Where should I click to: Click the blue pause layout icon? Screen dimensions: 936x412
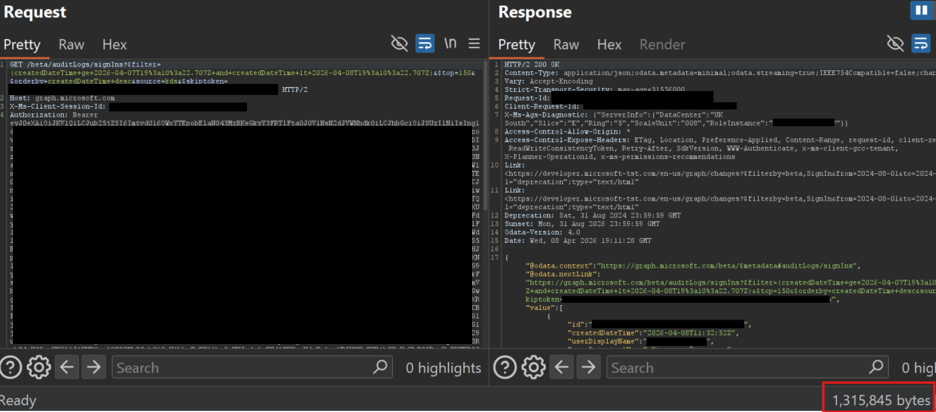pos(921,11)
